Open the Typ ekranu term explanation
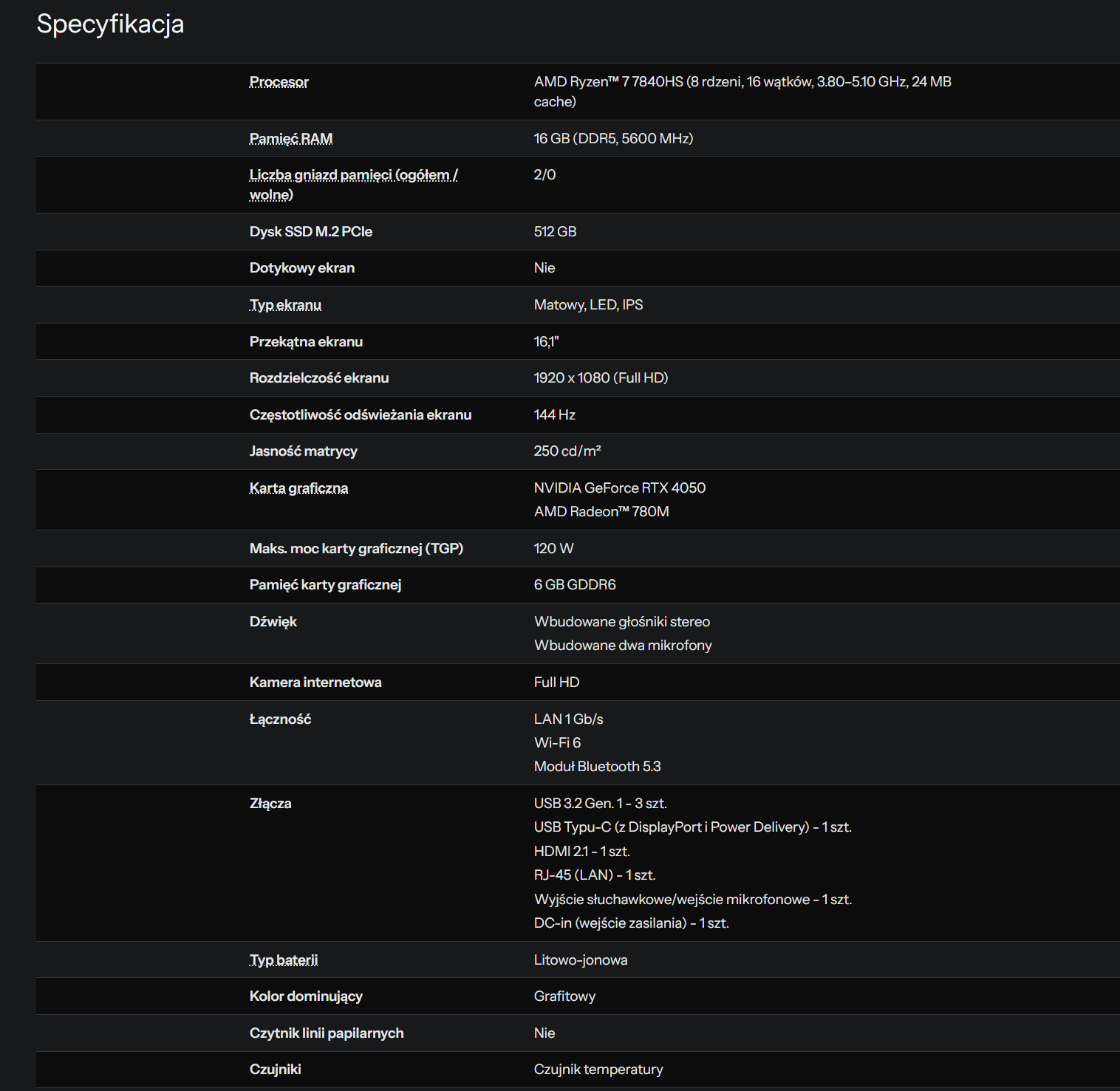1120x1091 pixels. pyautogui.click(x=285, y=305)
